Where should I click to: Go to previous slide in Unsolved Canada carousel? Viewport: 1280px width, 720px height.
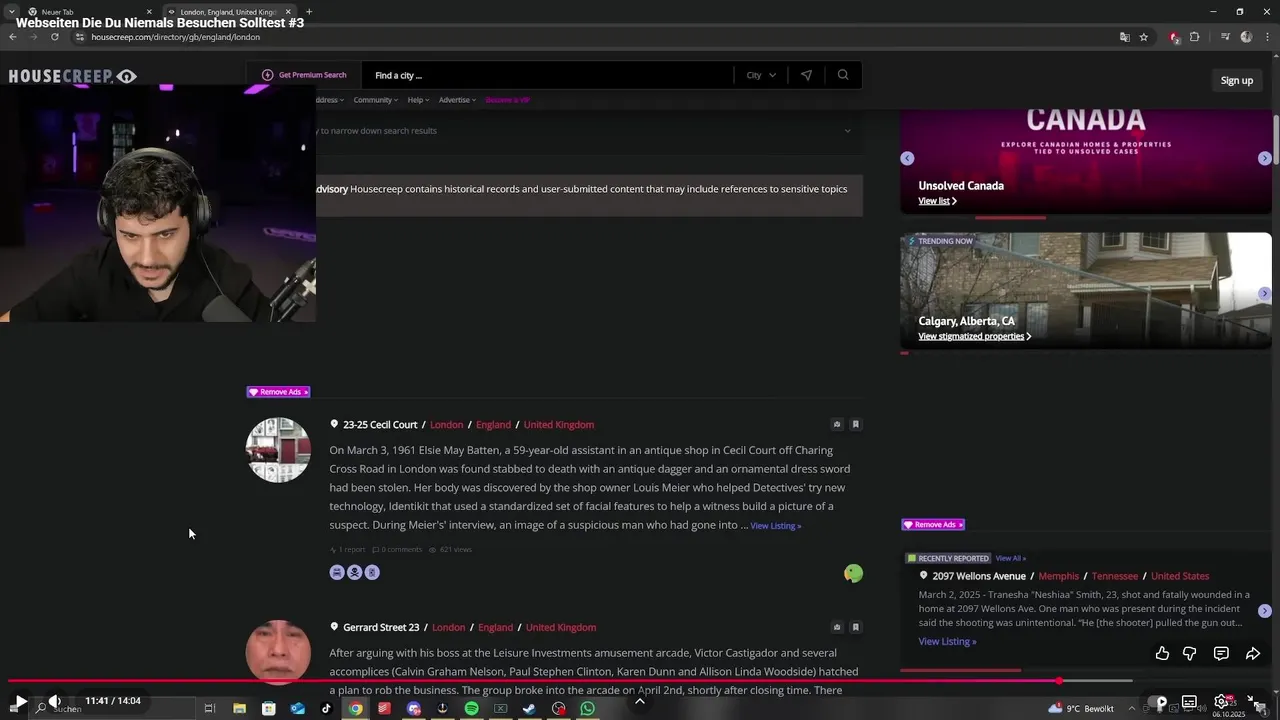point(907,158)
